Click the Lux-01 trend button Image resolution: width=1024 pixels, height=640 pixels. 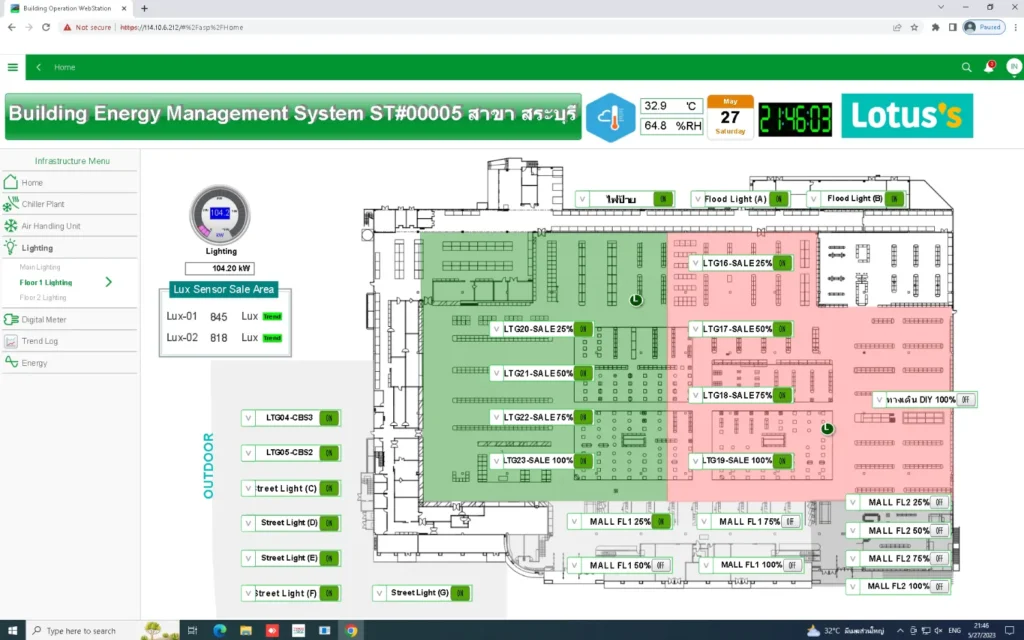(x=272, y=317)
